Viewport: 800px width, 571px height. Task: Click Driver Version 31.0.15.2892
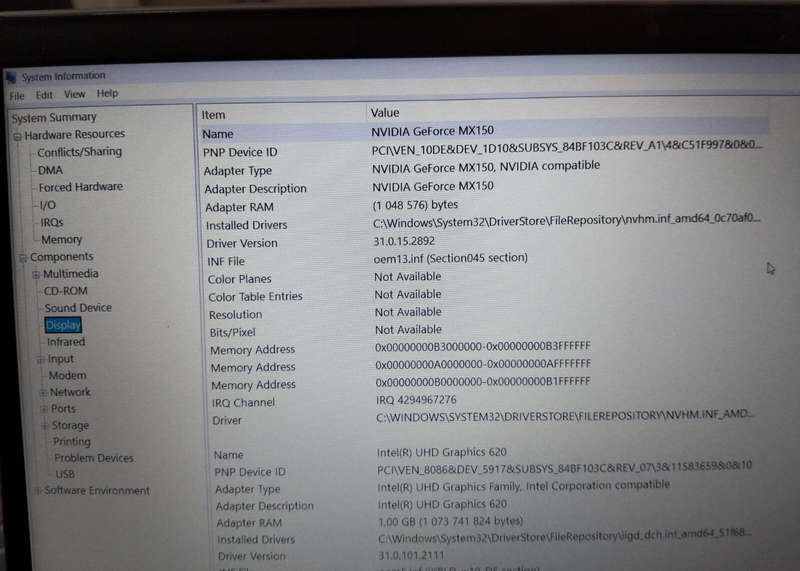click(x=404, y=240)
